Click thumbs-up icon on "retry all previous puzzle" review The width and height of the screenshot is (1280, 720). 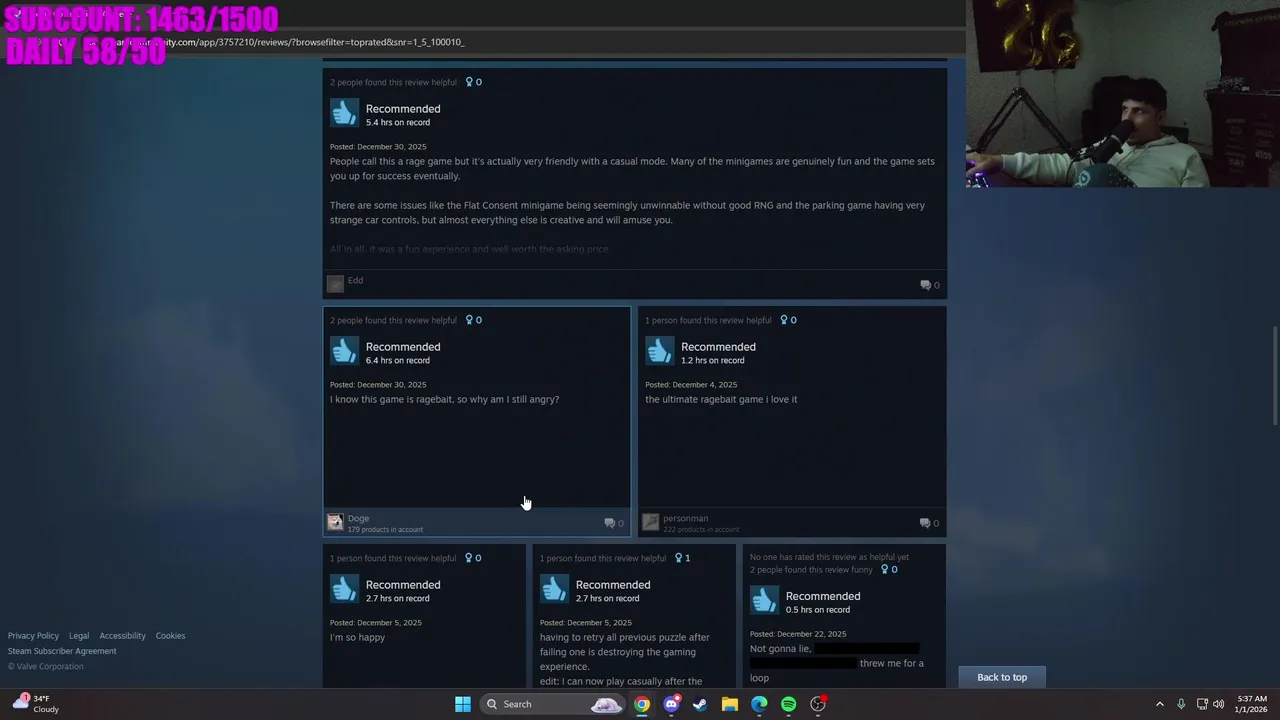click(554, 589)
